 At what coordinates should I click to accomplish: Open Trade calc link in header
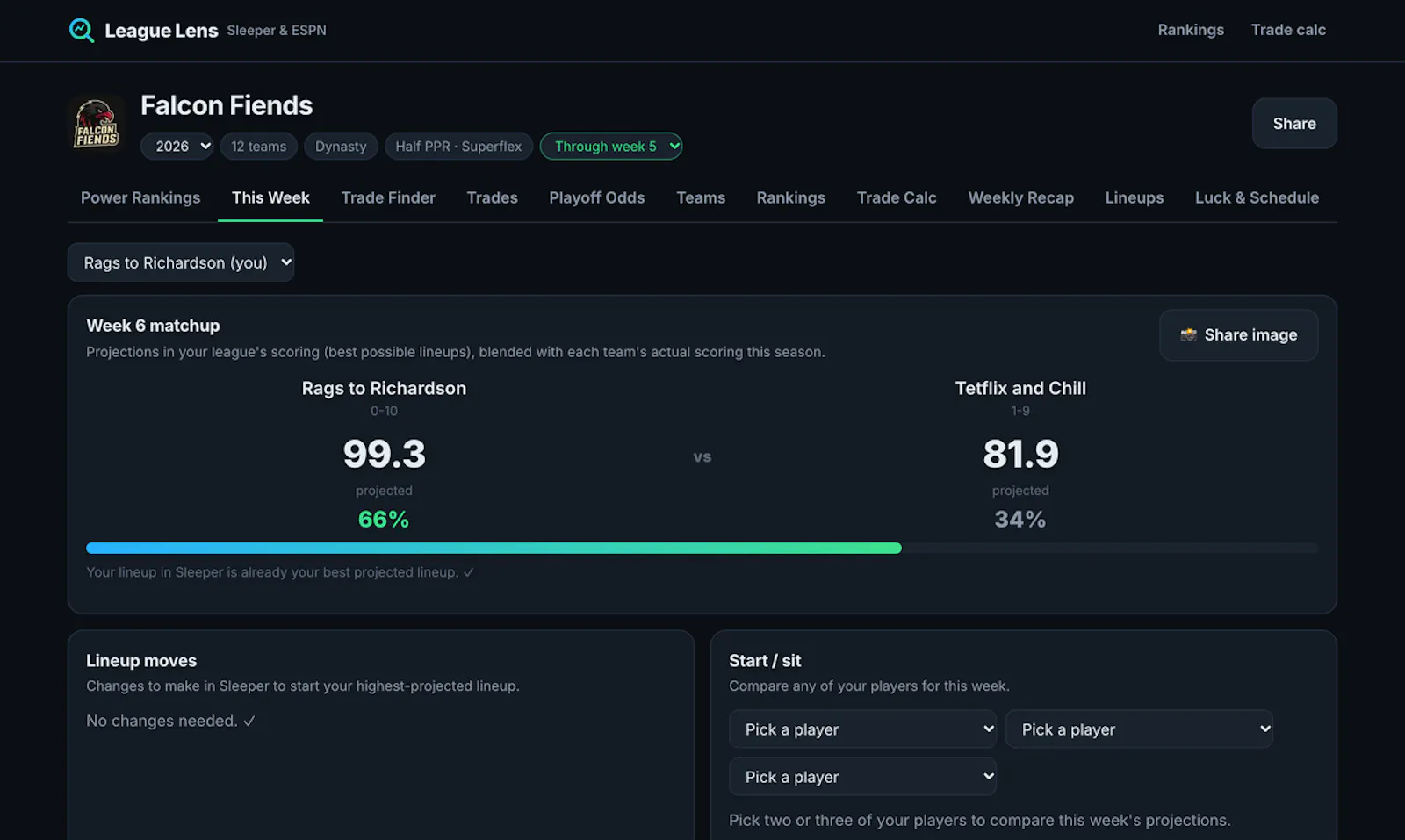(1288, 30)
